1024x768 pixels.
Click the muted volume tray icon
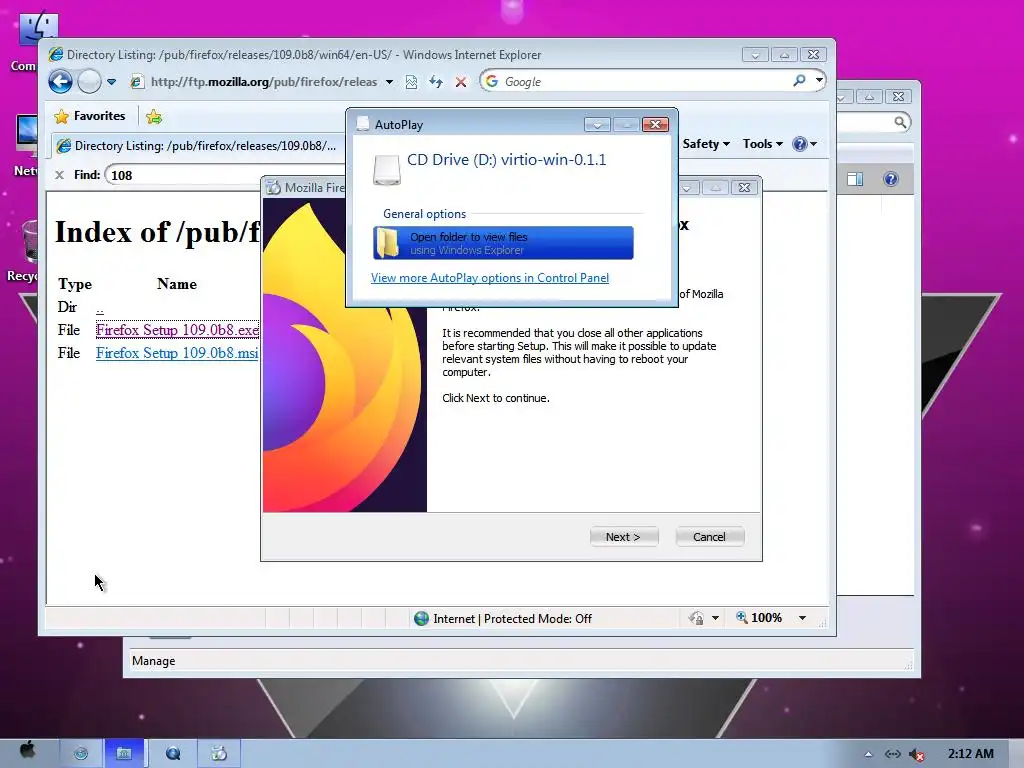coord(917,755)
